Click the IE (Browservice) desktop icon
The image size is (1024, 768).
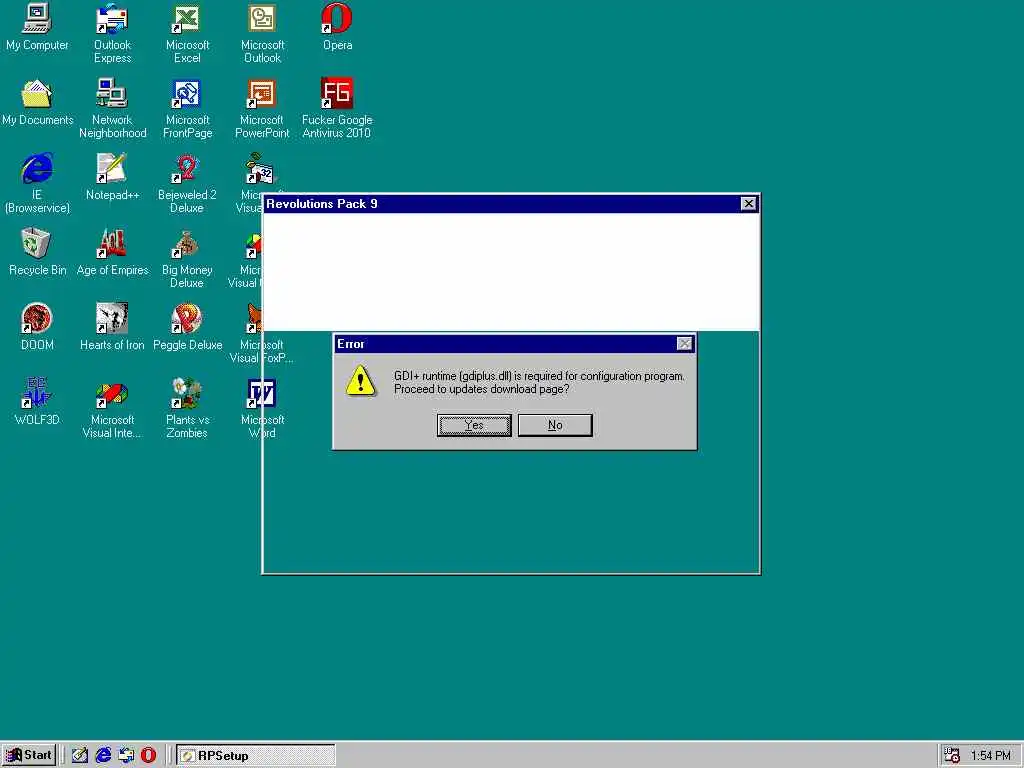tap(37, 184)
